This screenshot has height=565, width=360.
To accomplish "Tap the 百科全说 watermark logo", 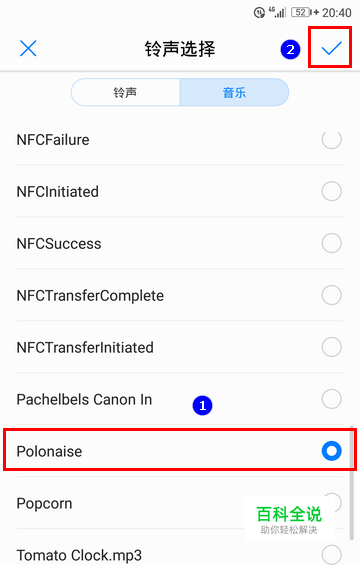I will tap(289, 519).
